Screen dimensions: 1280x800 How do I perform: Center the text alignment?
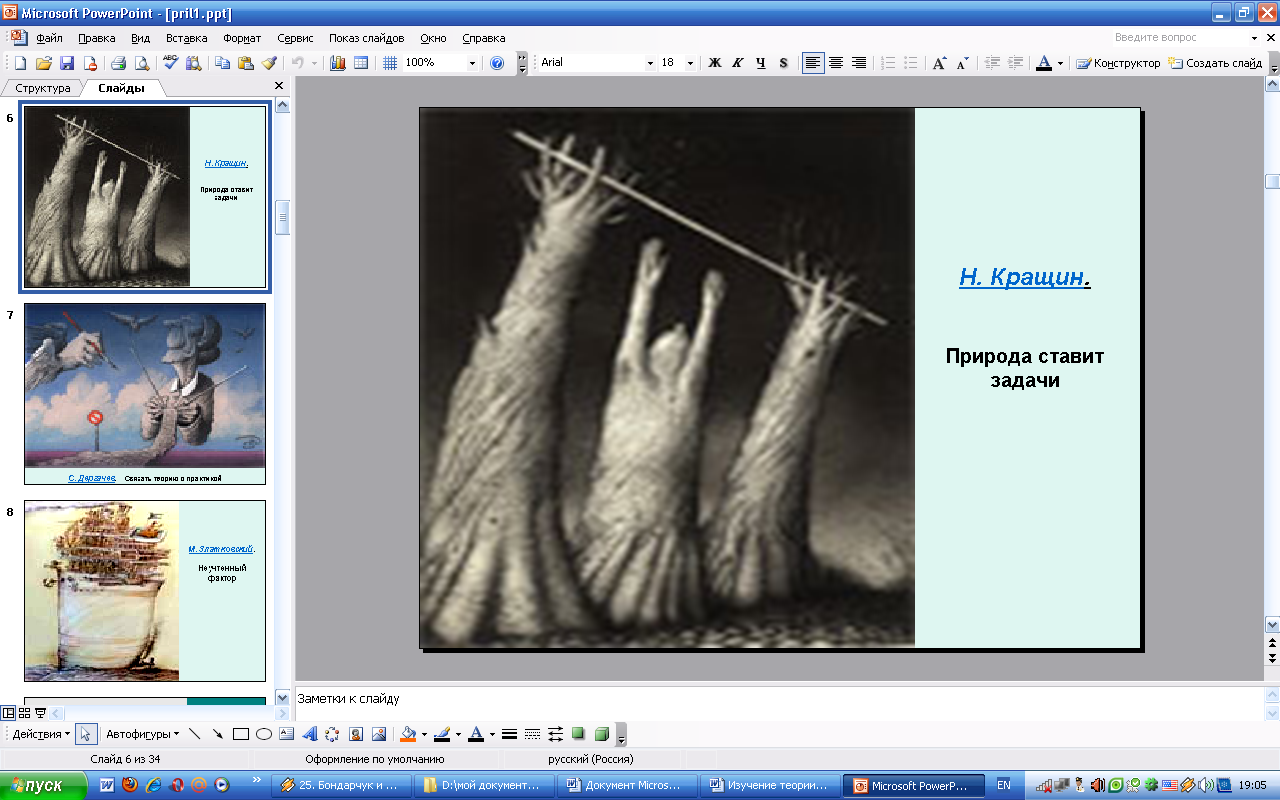tap(836, 63)
